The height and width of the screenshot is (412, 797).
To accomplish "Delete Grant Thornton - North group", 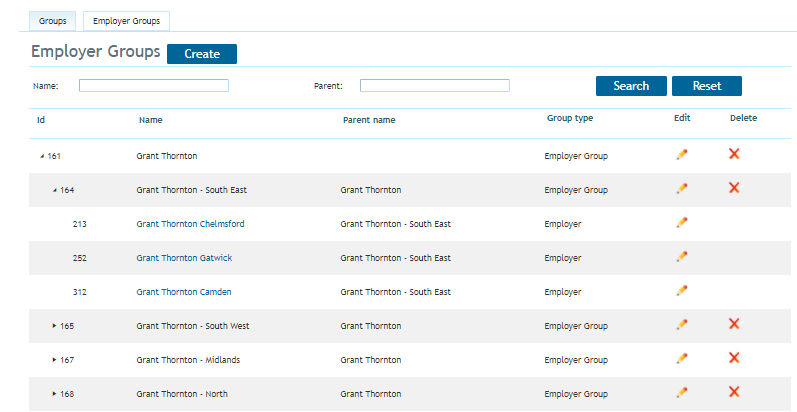I will click(734, 391).
